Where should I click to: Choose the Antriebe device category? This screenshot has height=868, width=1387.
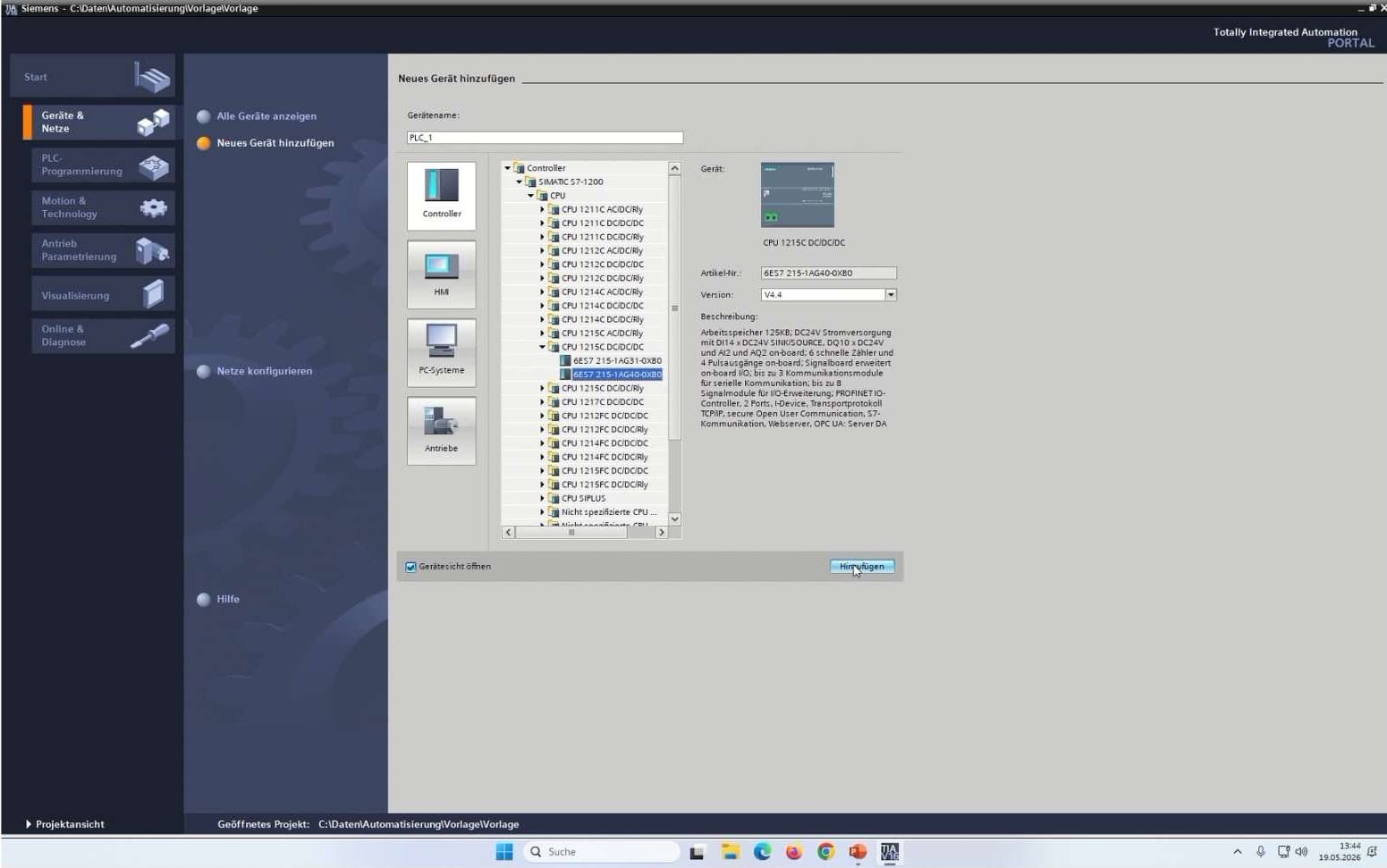tap(442, 431)
